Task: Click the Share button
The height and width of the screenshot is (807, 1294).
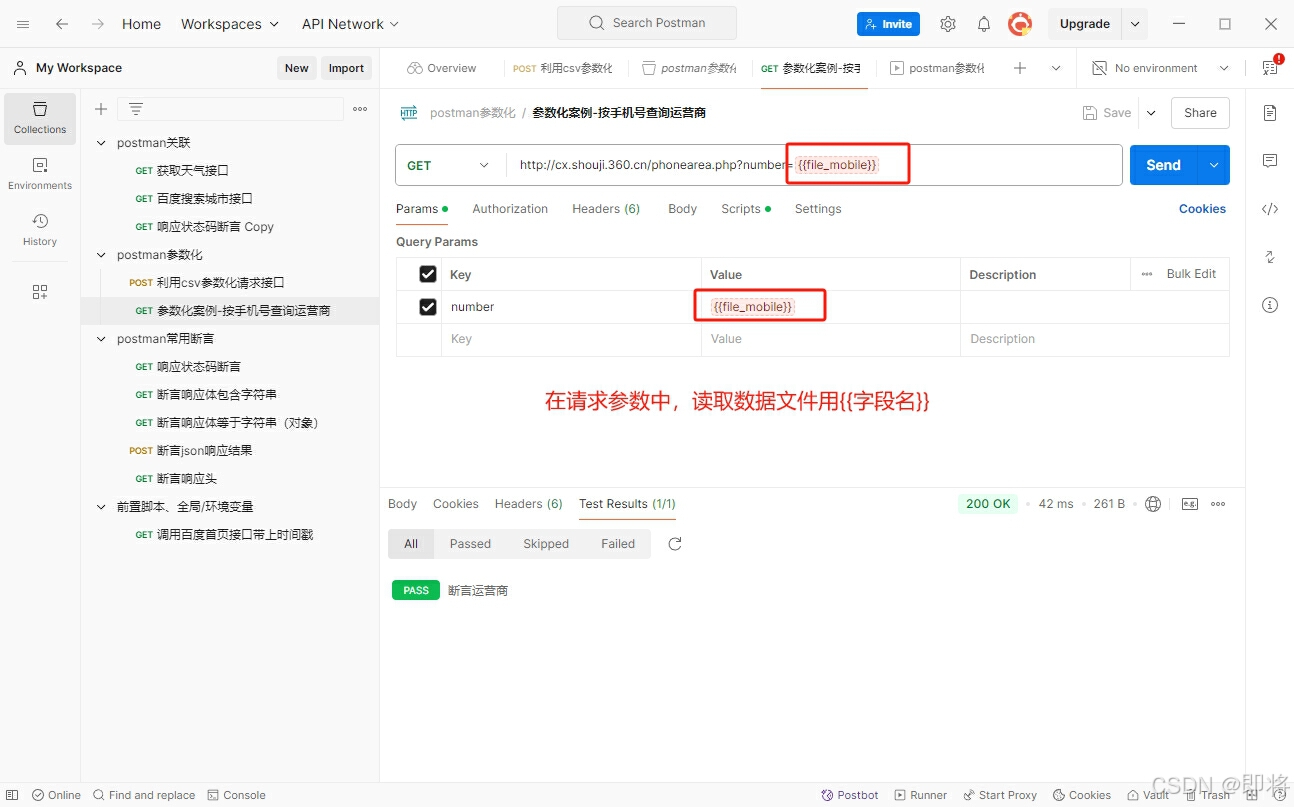Action: pos(1200,113)
